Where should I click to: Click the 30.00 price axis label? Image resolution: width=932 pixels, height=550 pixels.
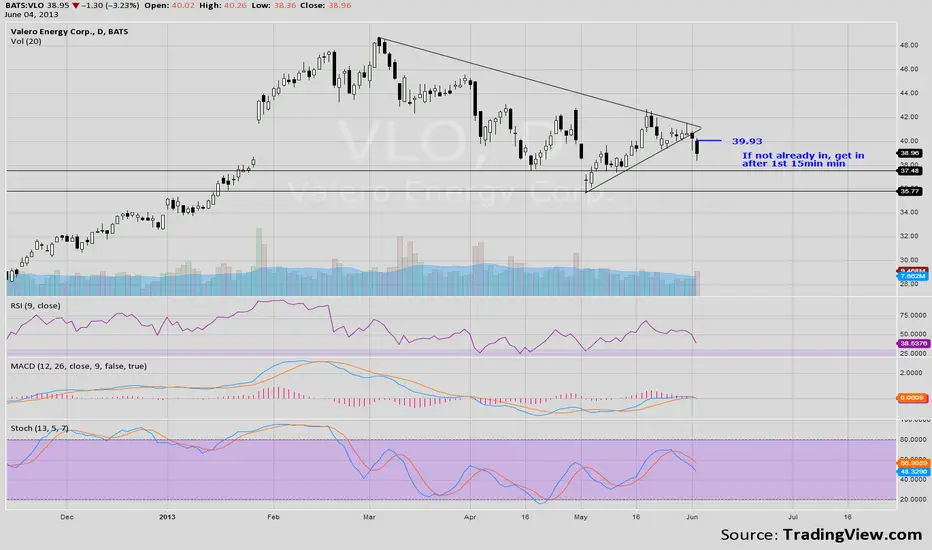tap(909, 260)
